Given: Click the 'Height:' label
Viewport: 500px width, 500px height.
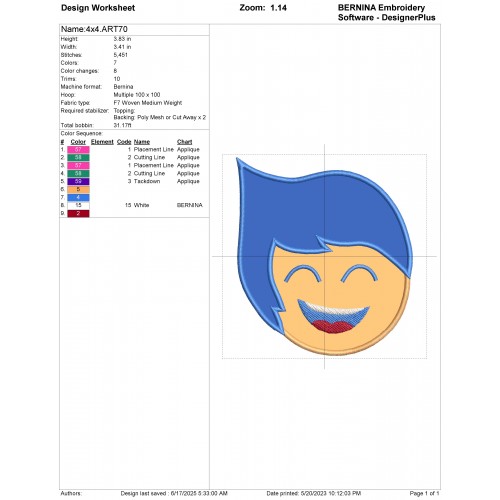Looking at the screenshot, I should (69, 39).
